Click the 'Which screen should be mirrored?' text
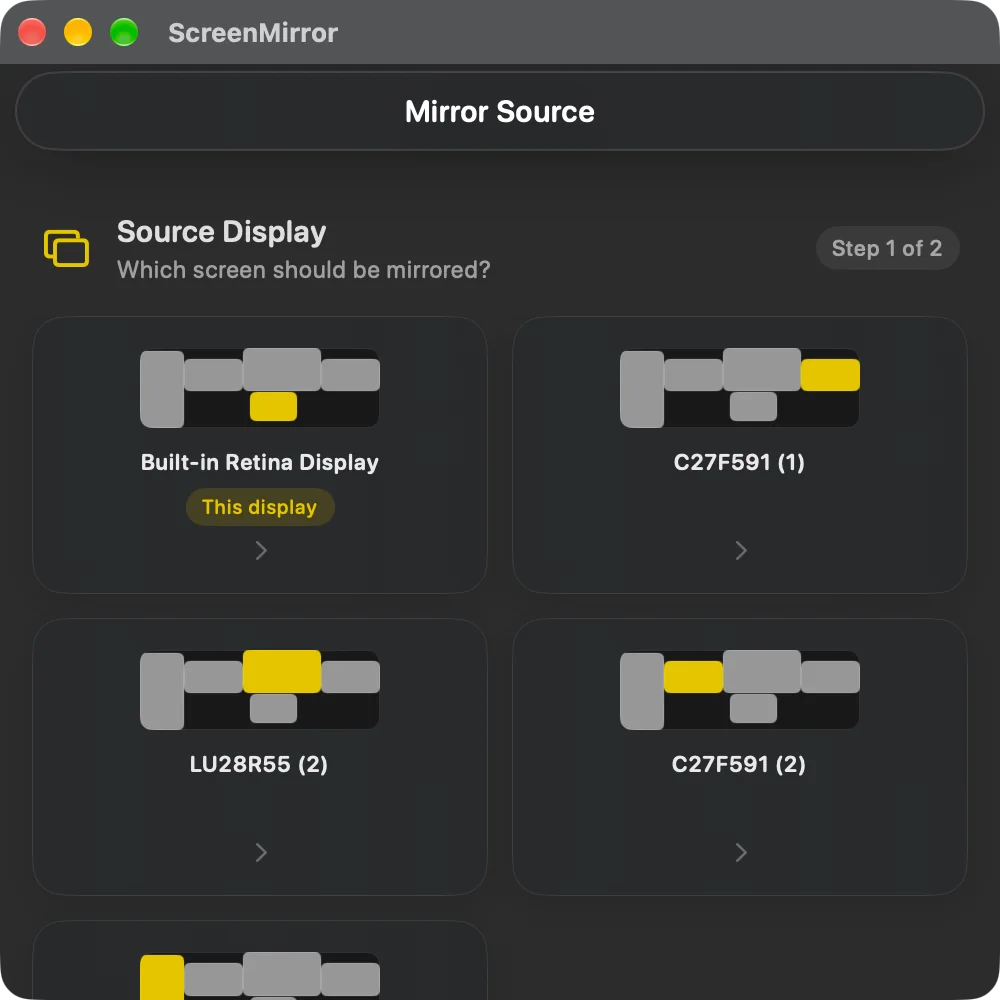The height and width of the screenshot is (1000, 1000). [304, 270]
